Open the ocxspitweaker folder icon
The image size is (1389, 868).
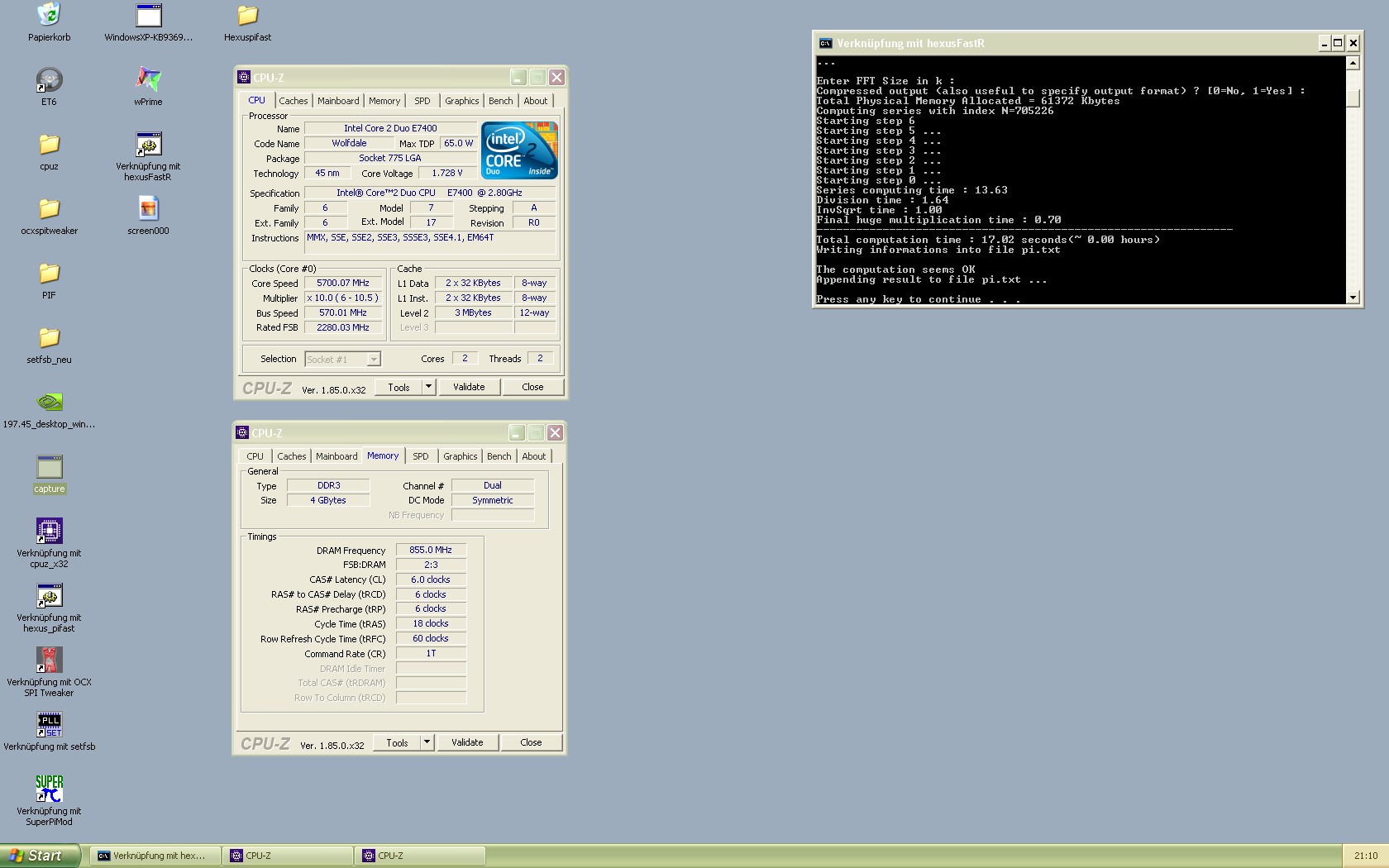pyautogui.click(x=49, y=209)
